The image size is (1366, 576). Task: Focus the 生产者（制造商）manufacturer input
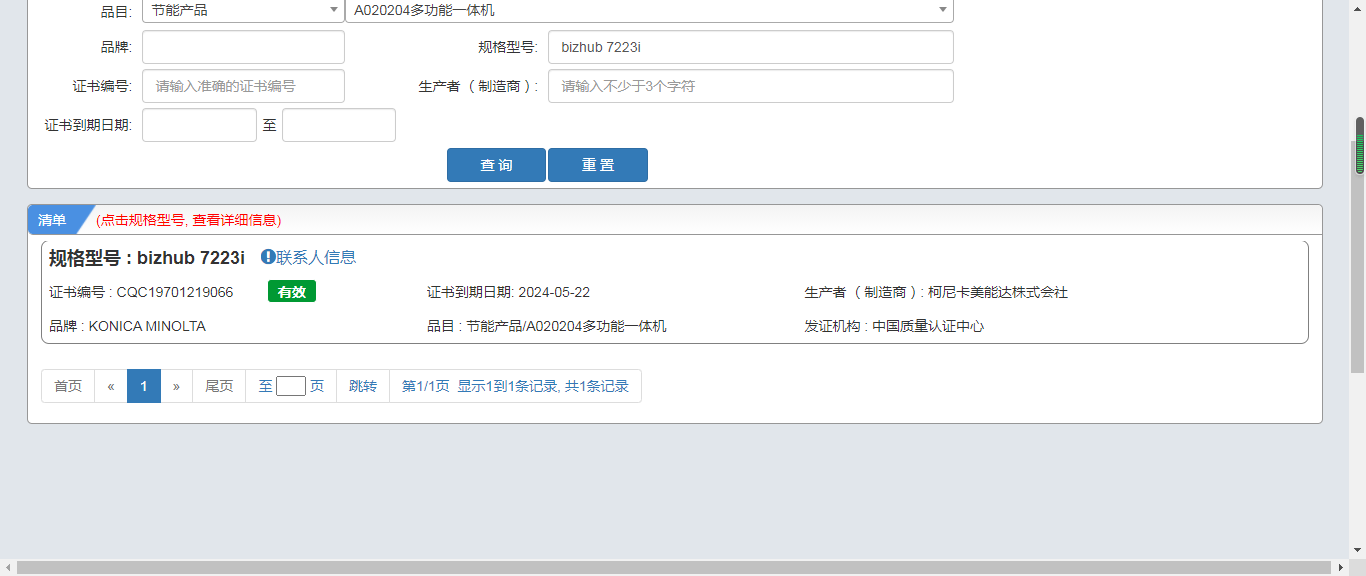(750, 86)
